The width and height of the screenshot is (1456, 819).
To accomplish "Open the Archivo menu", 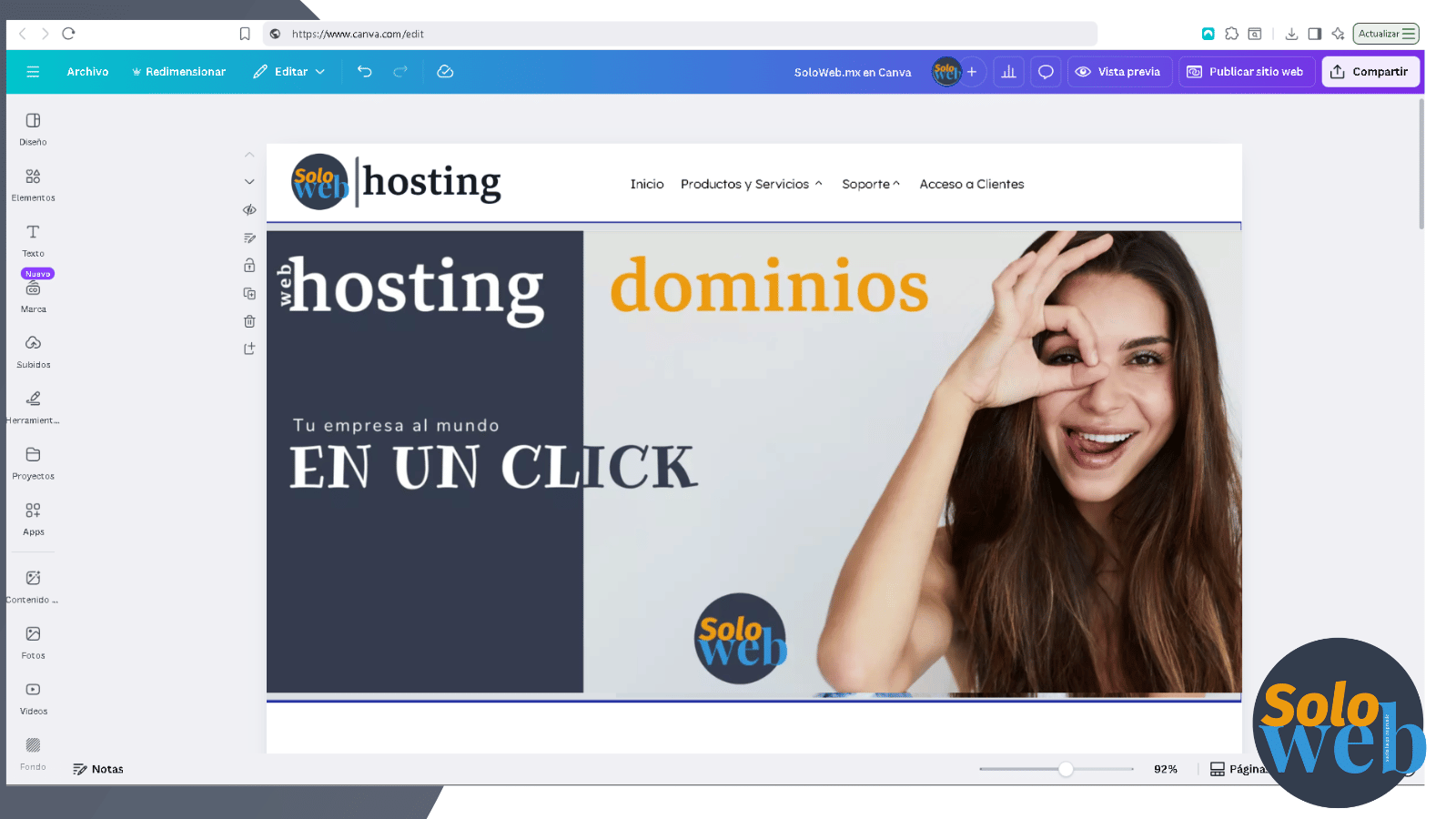I will click(87, 71).
